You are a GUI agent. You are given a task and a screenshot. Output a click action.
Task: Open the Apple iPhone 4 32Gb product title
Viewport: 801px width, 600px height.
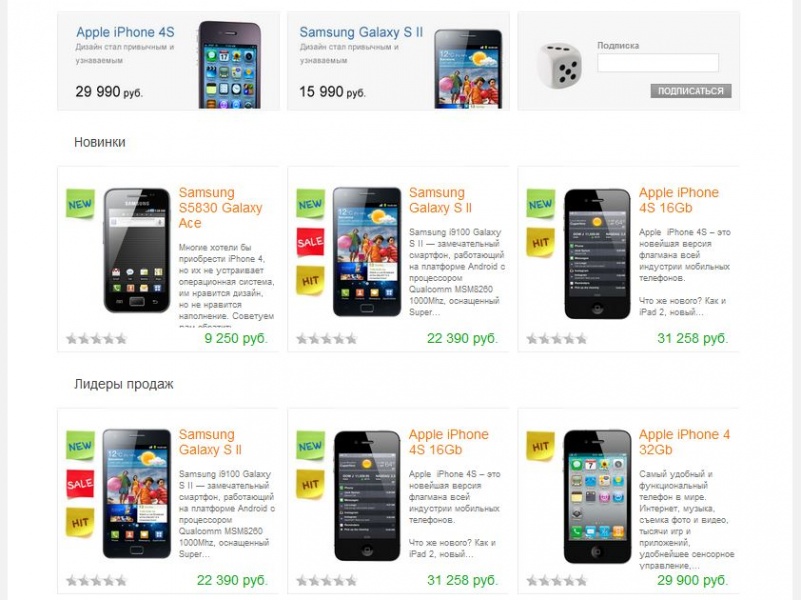coord(685,442)
